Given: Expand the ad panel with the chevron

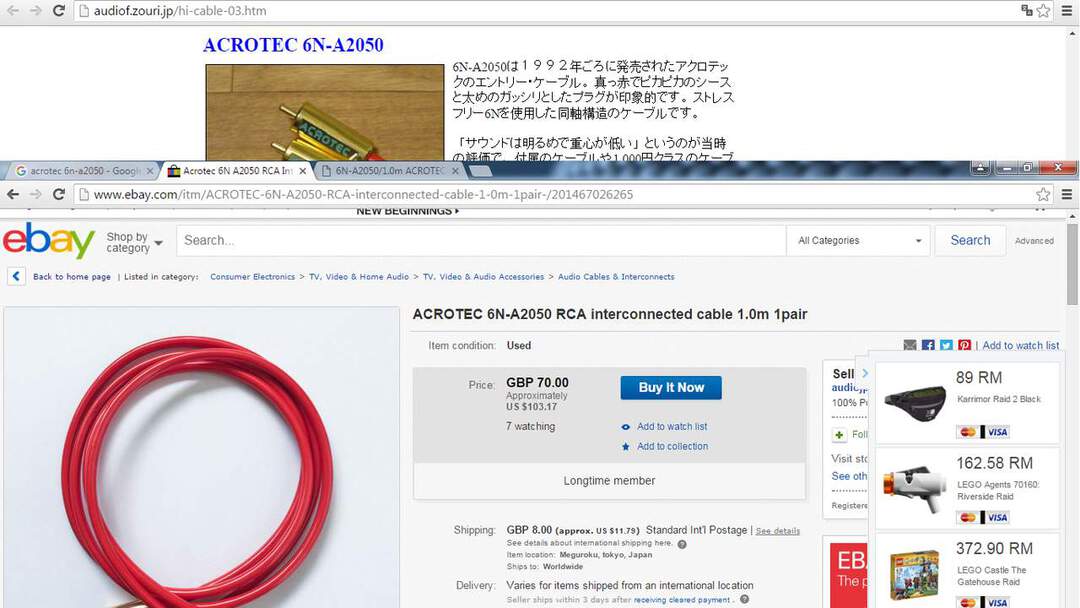Looking at the screenshot, I should [864, 373].
